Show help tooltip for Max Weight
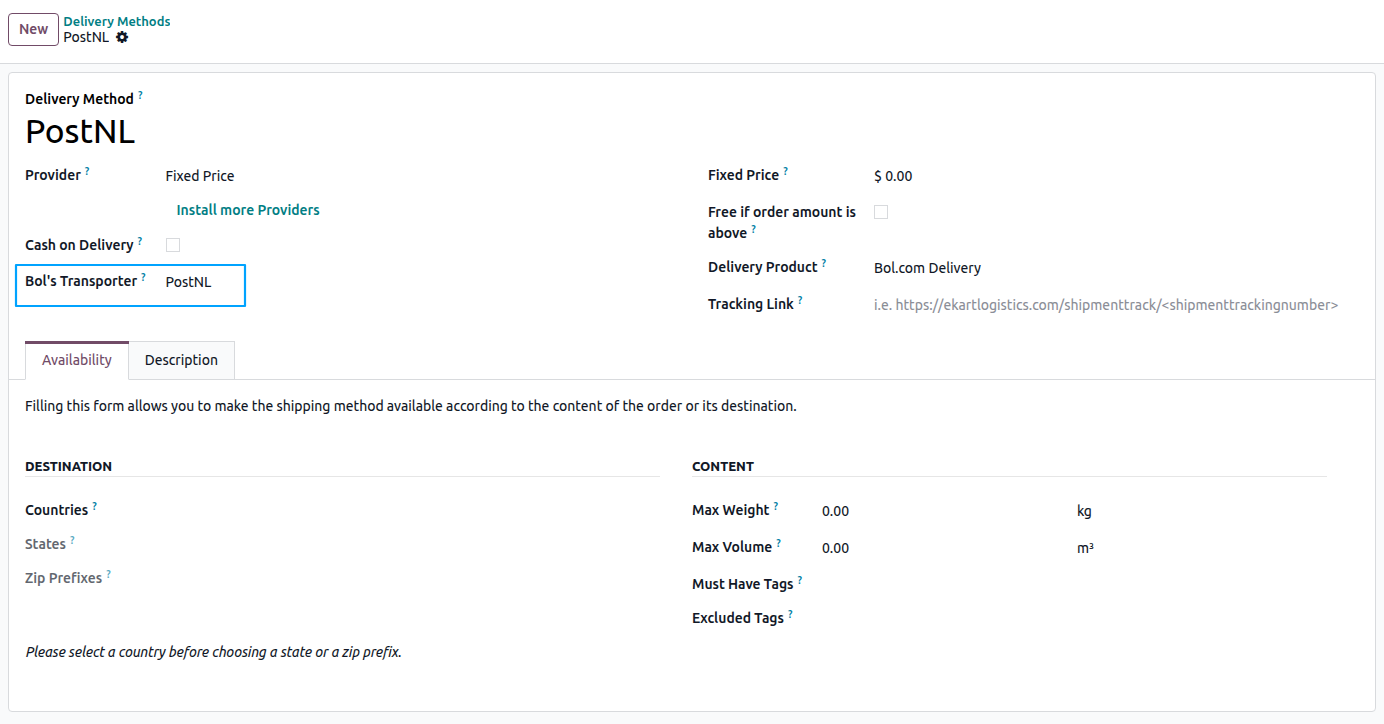 [x=776, y=505]
